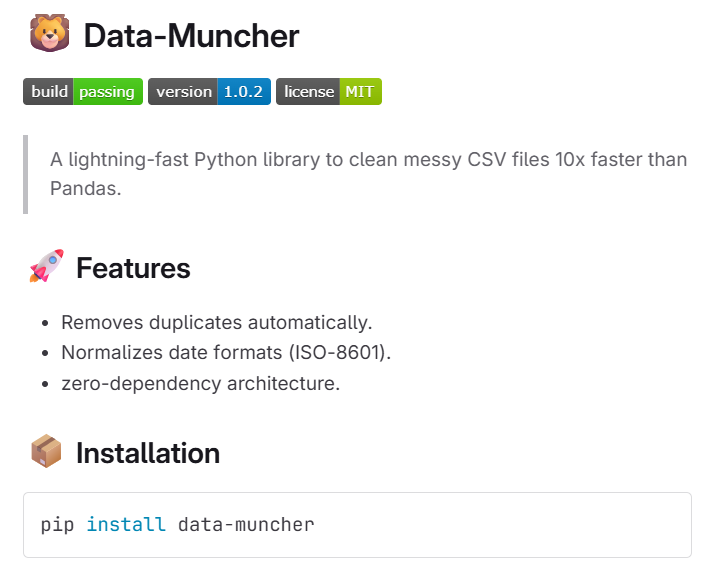
Task: Click "data-muncher" package name in code
Action: click(246, 524)
